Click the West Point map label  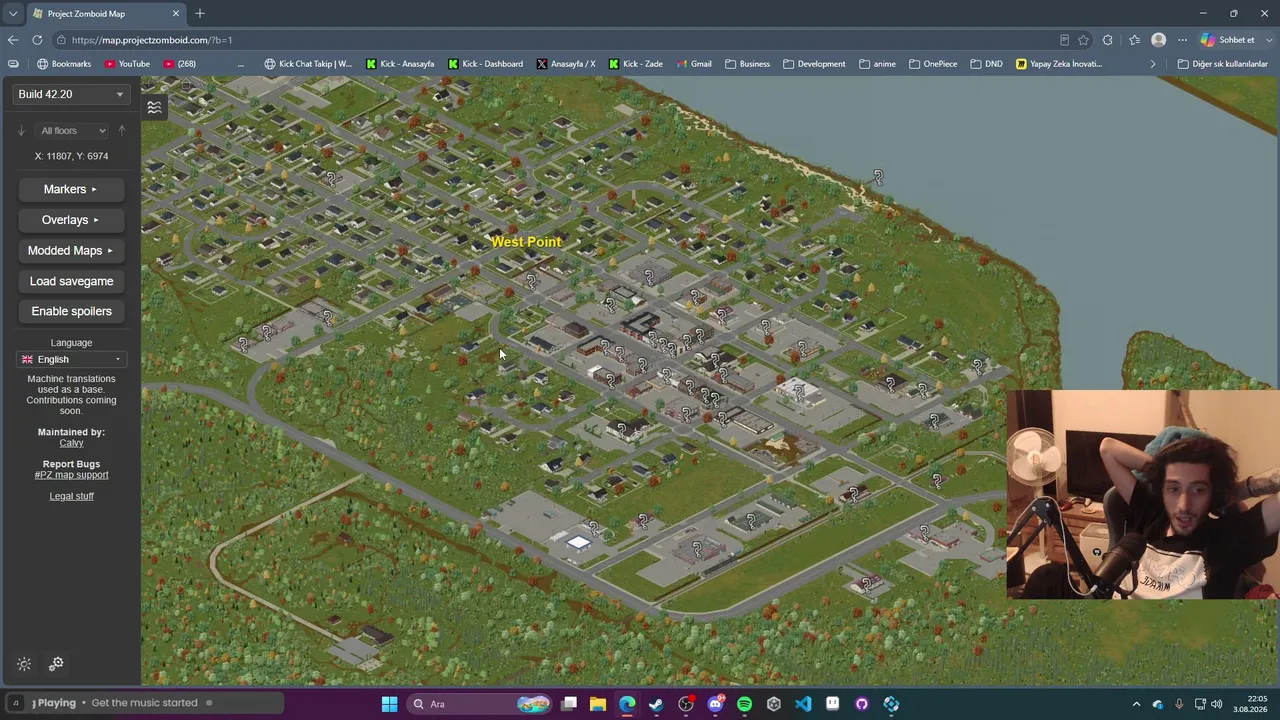tap(526, 242)
